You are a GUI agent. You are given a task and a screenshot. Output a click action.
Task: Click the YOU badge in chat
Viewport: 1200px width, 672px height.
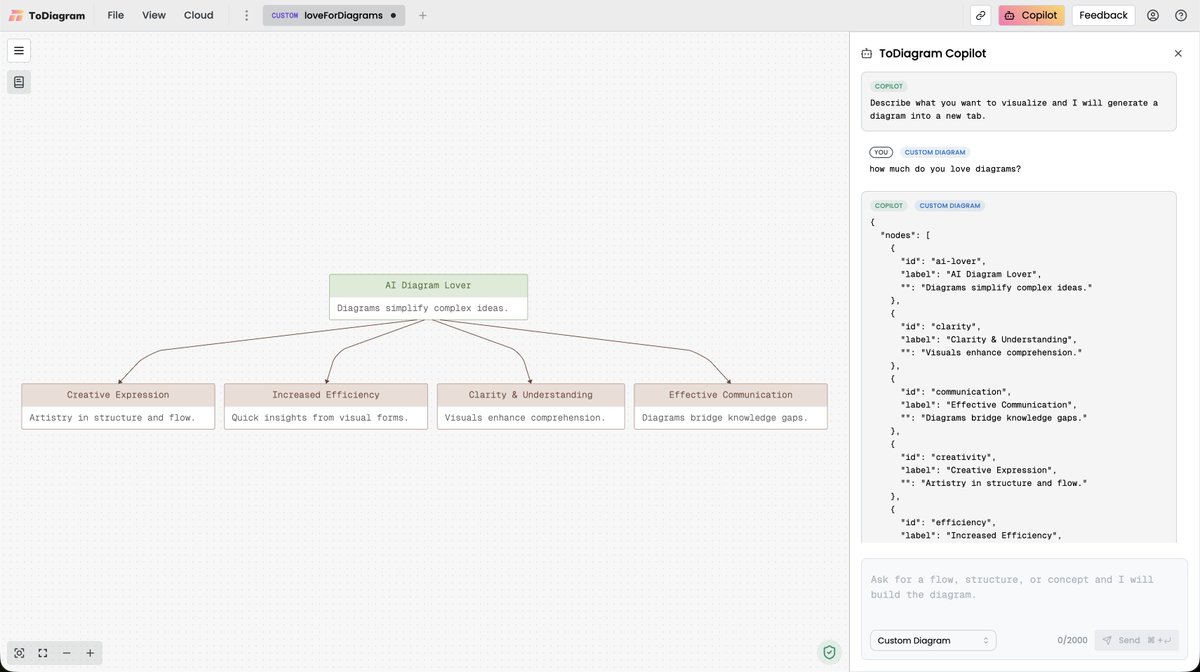pos(881,152)
